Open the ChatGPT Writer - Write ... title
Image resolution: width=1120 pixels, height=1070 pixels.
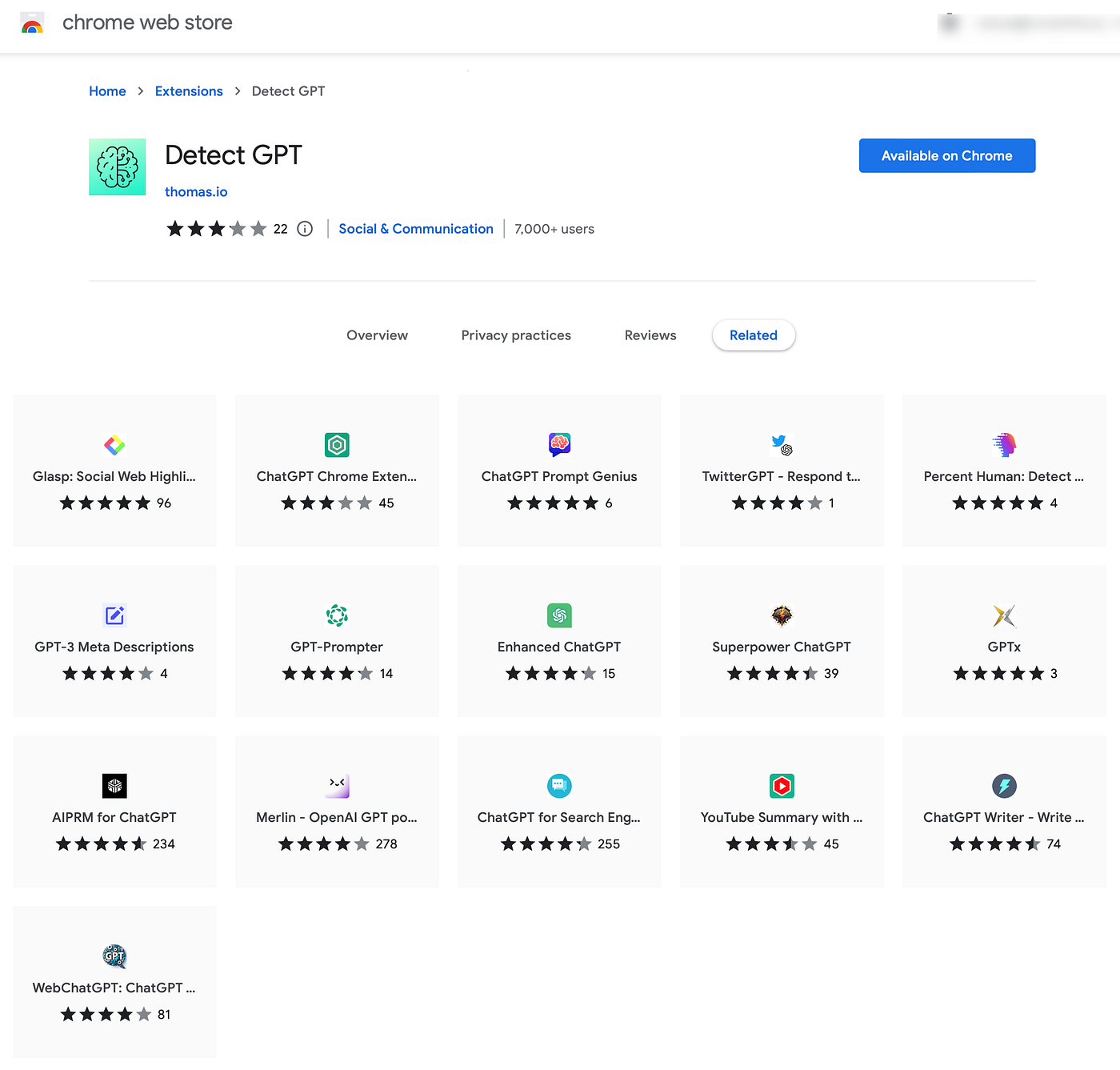[1004, 817]
